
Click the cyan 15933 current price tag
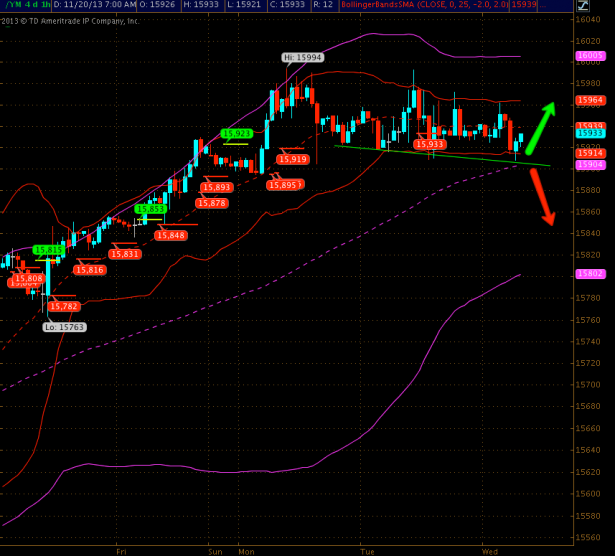[590, 132]
